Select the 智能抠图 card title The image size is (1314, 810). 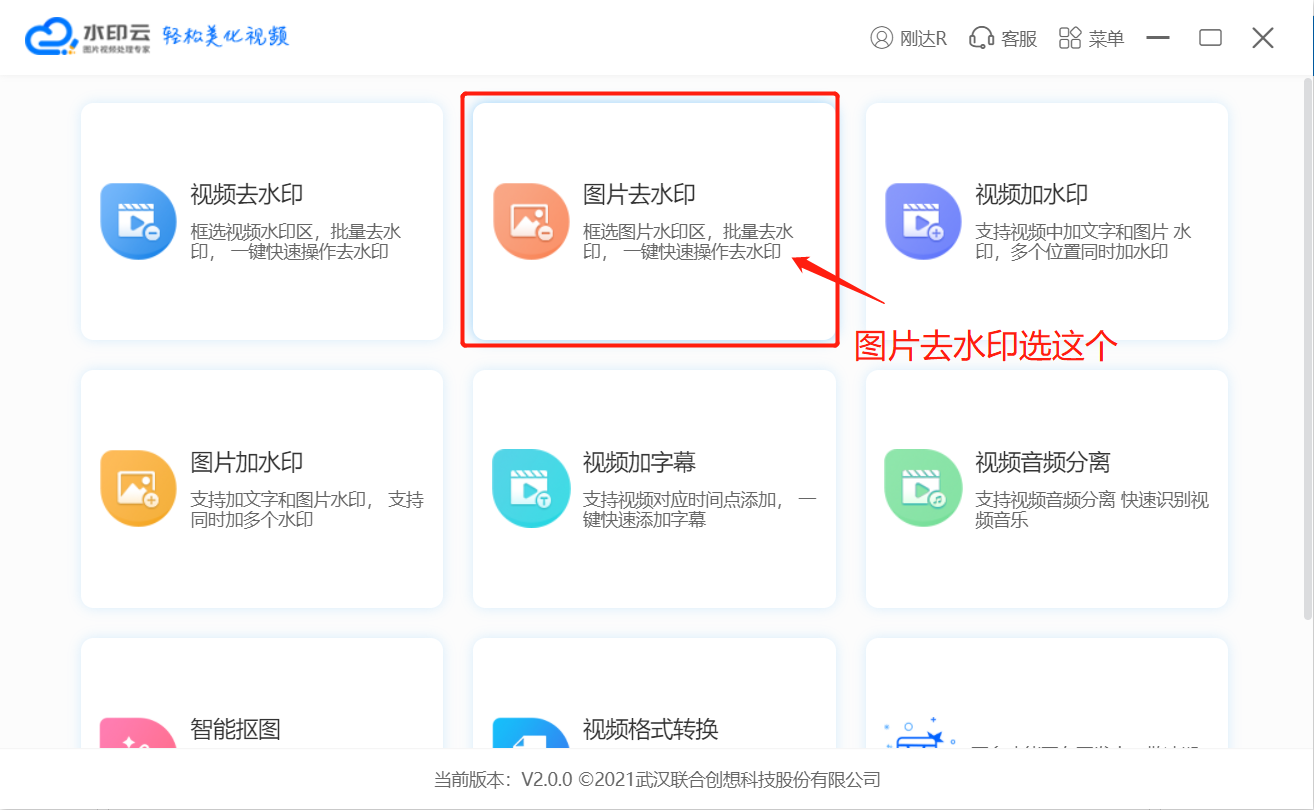pos(235,729)
